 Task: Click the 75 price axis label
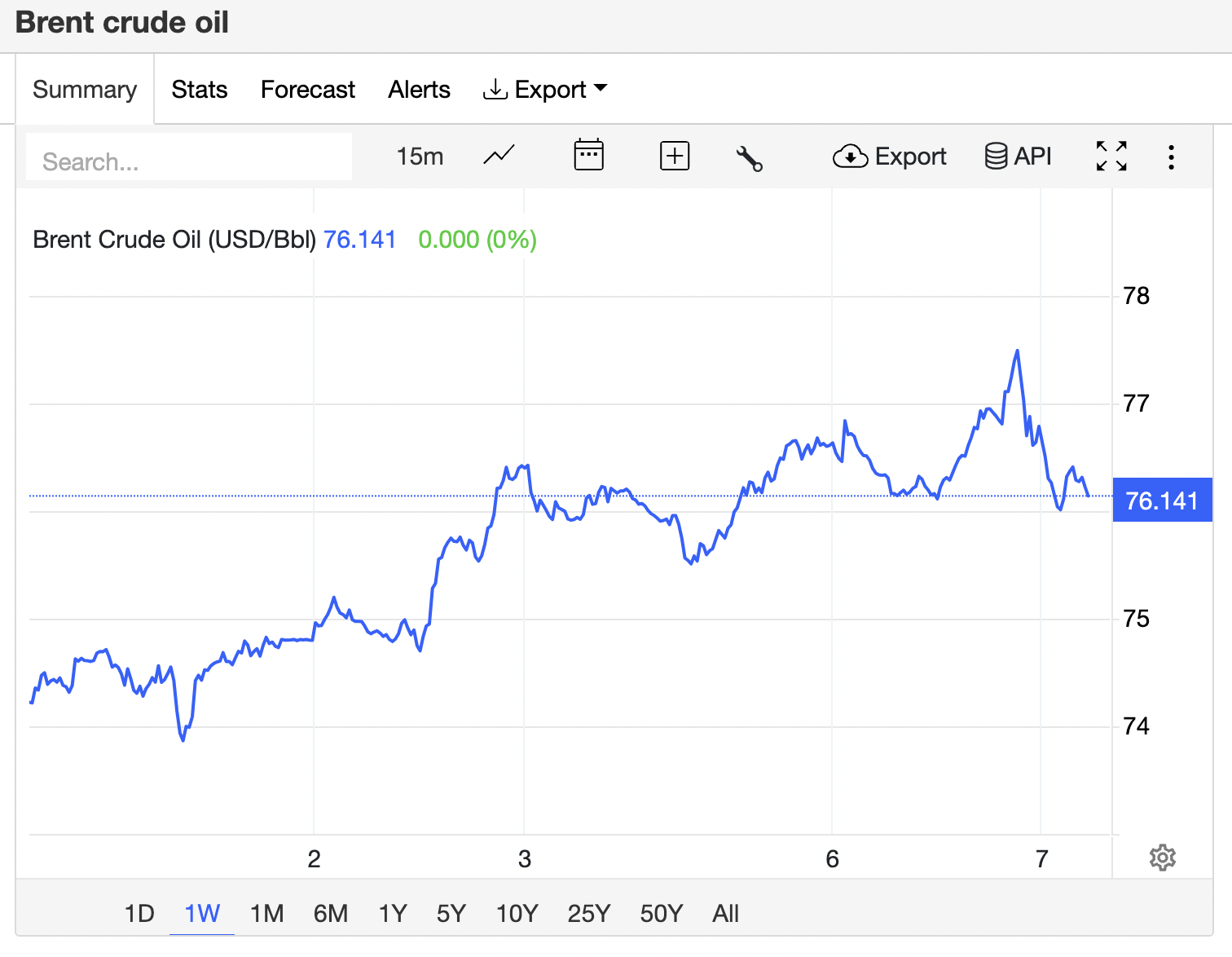1136,619
